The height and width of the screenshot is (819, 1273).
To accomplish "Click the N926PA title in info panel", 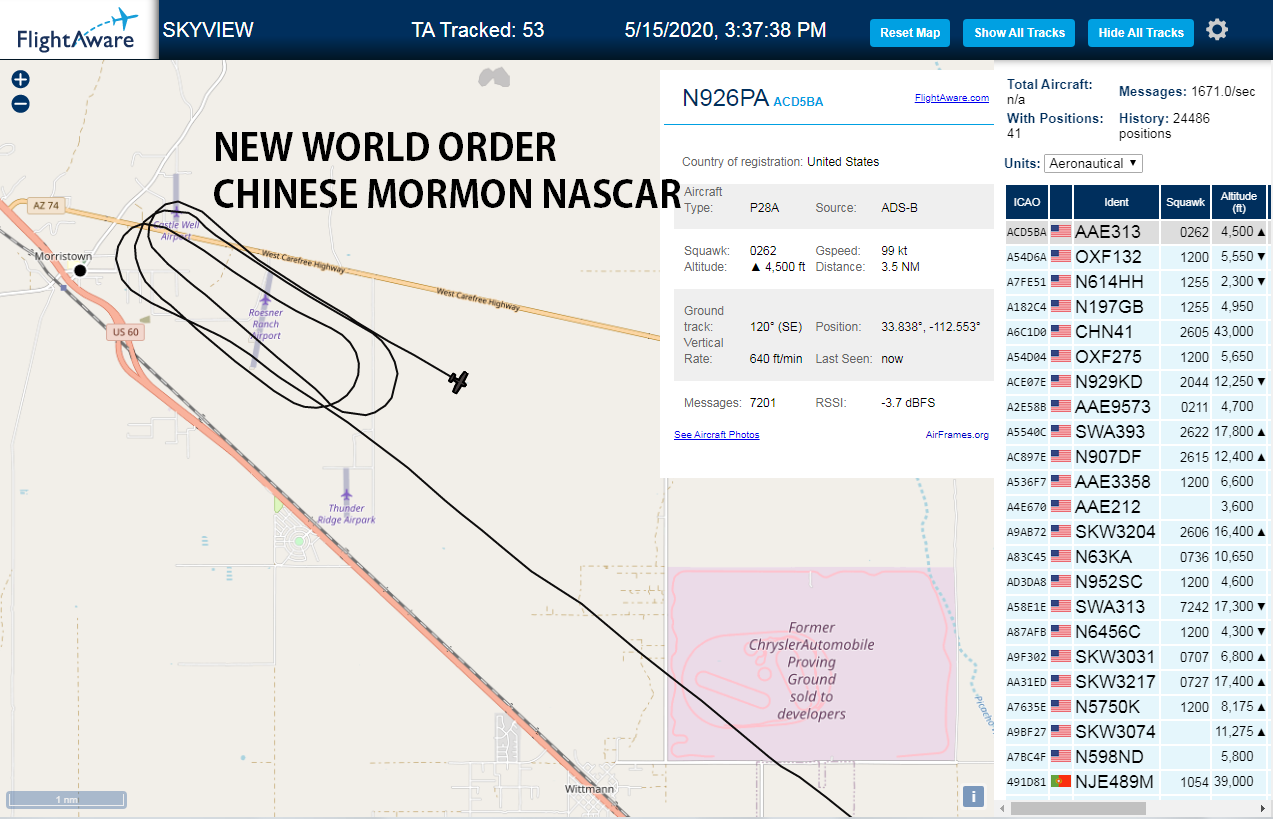I will tap(725, 98).
